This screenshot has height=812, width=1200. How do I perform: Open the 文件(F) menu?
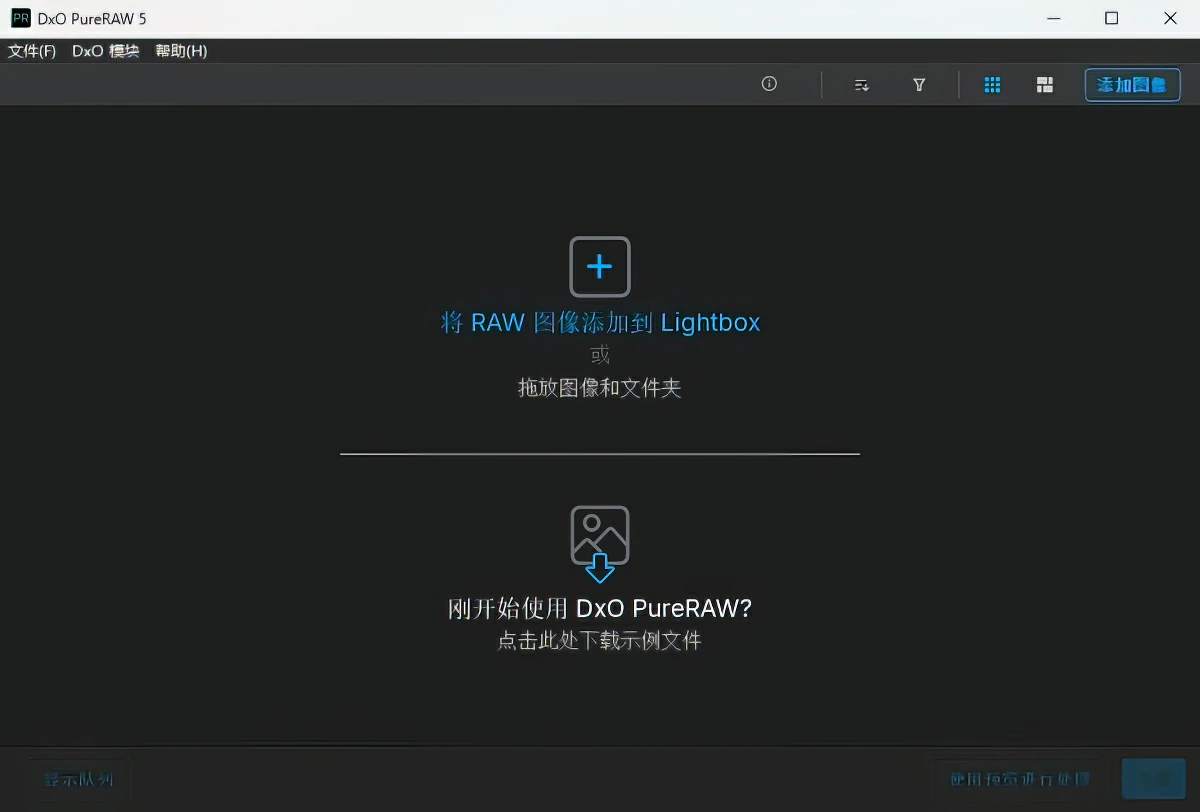click(x=31, y=51)
